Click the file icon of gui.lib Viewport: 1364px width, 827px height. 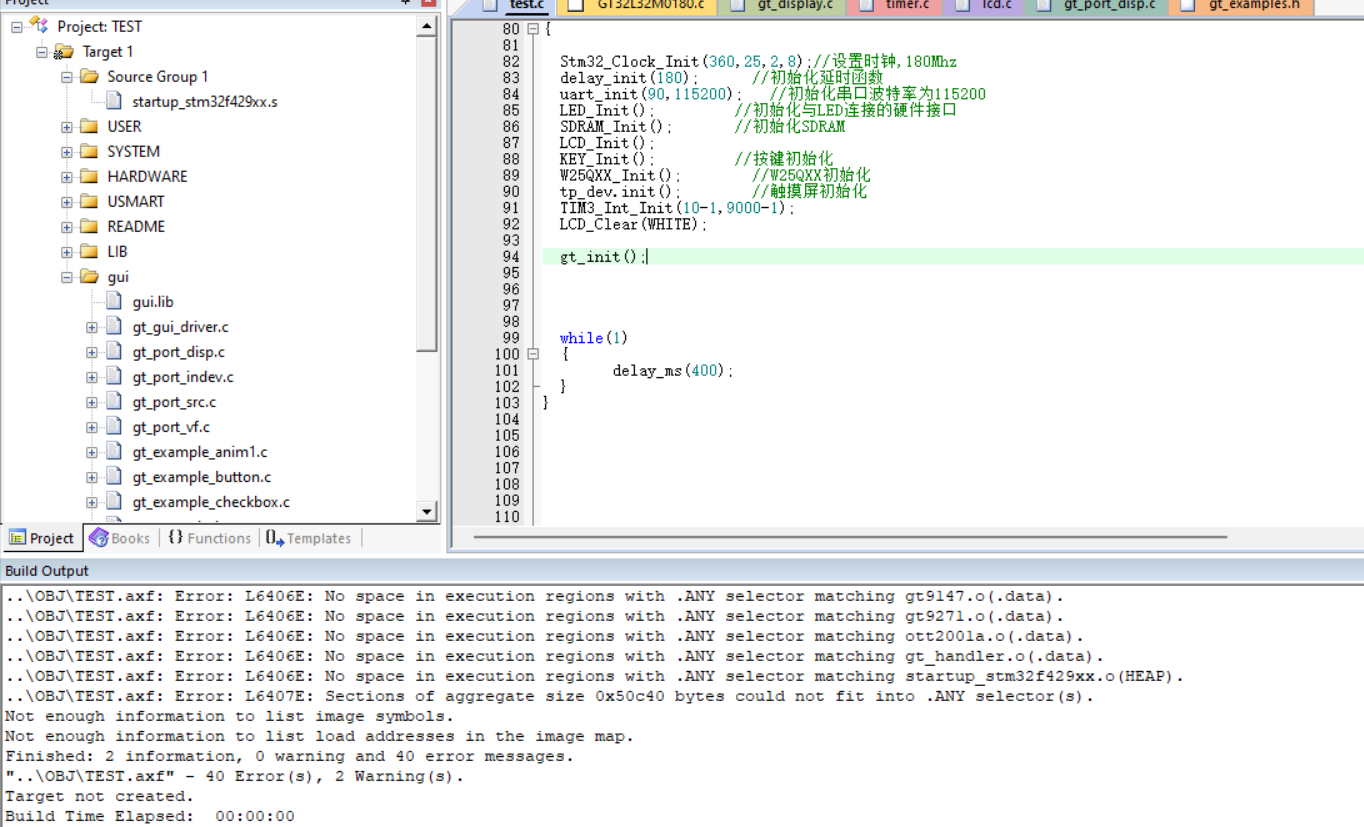[114, 301]
